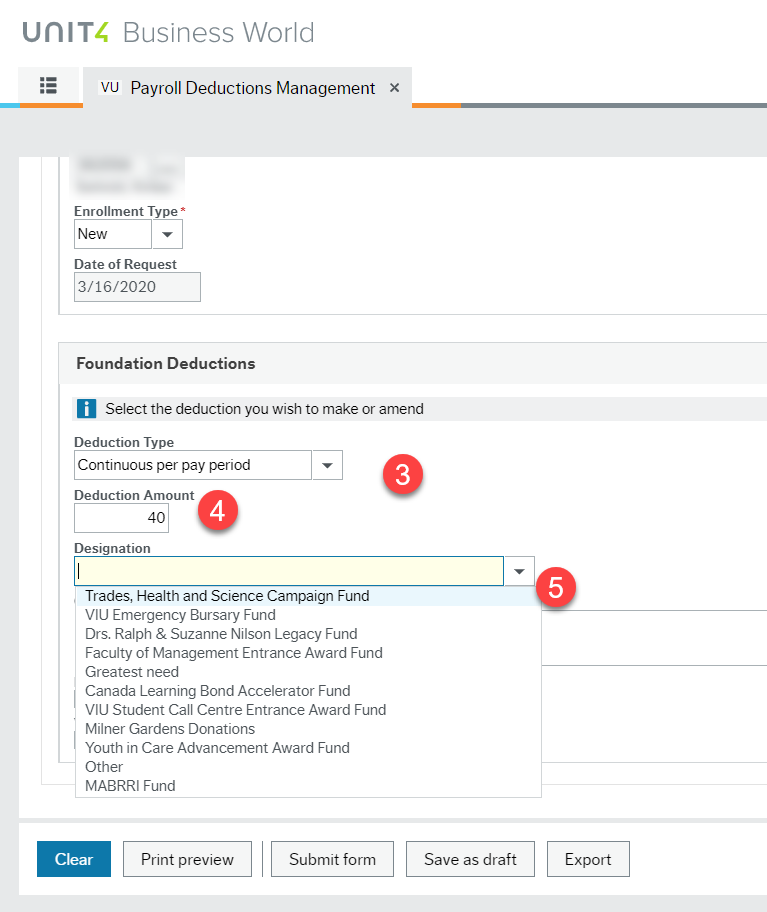
Task: Open the hamburger menu icon
Action: (x=48, y=86)
